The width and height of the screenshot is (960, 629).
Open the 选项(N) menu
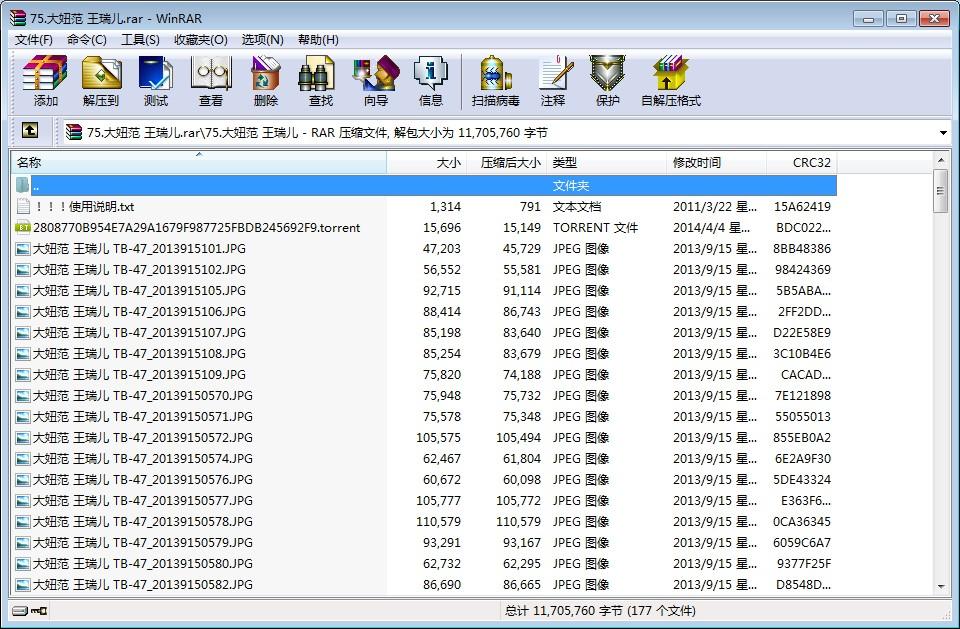[x=263, y=40]
